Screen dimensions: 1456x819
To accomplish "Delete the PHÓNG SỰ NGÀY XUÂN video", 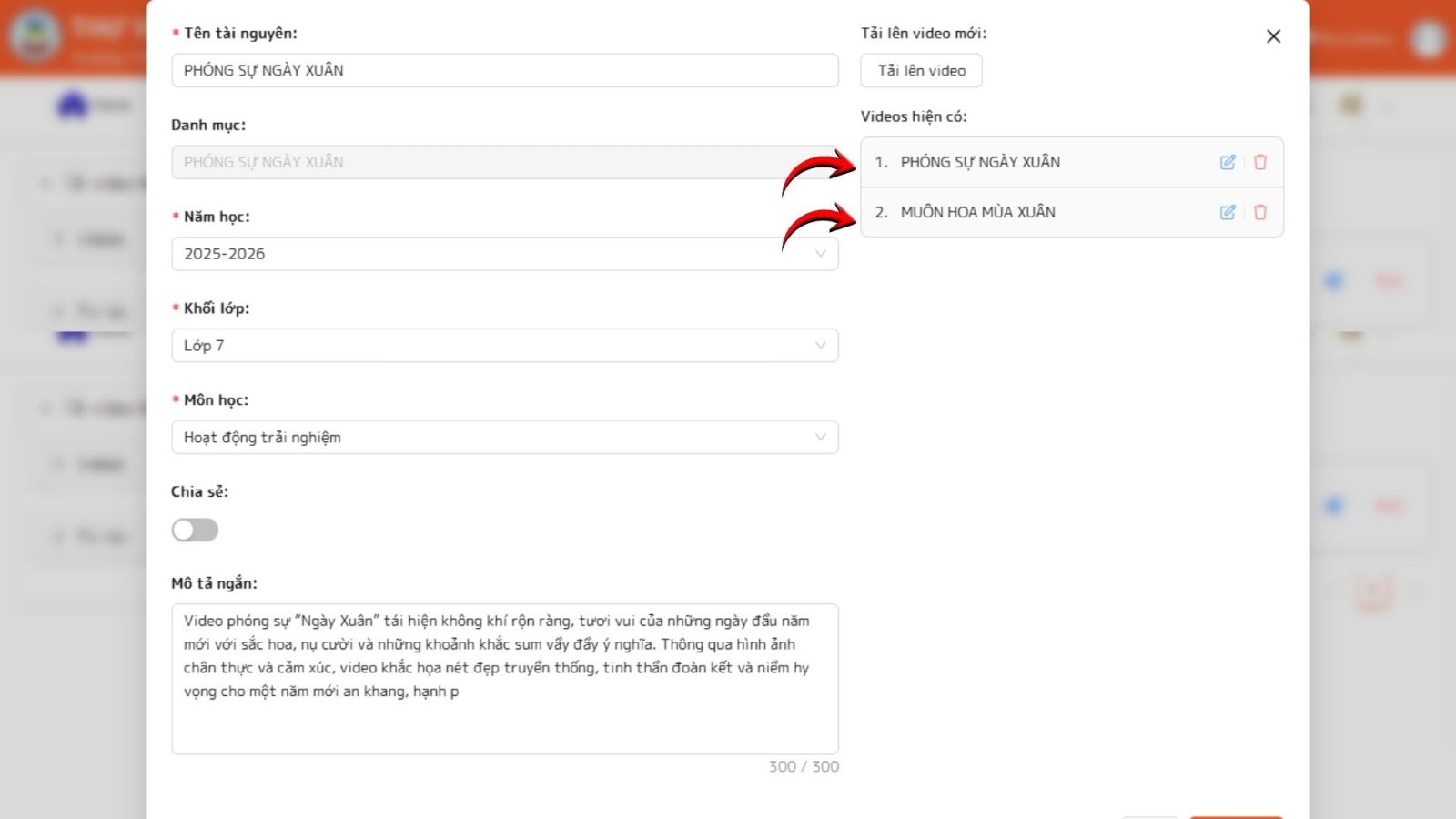I will point(1260,162).
